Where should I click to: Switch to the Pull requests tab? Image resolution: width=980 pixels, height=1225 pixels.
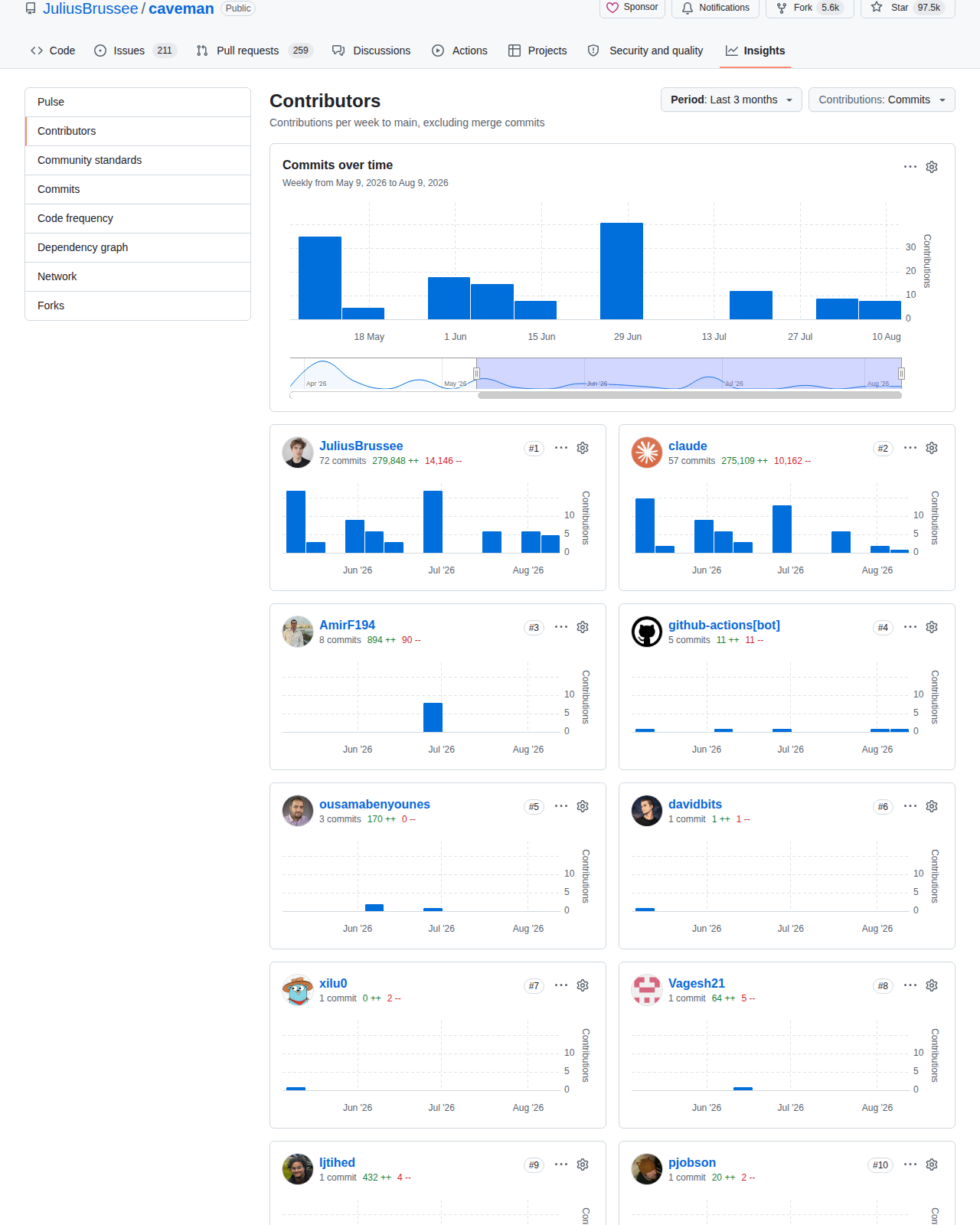point(254,51)
